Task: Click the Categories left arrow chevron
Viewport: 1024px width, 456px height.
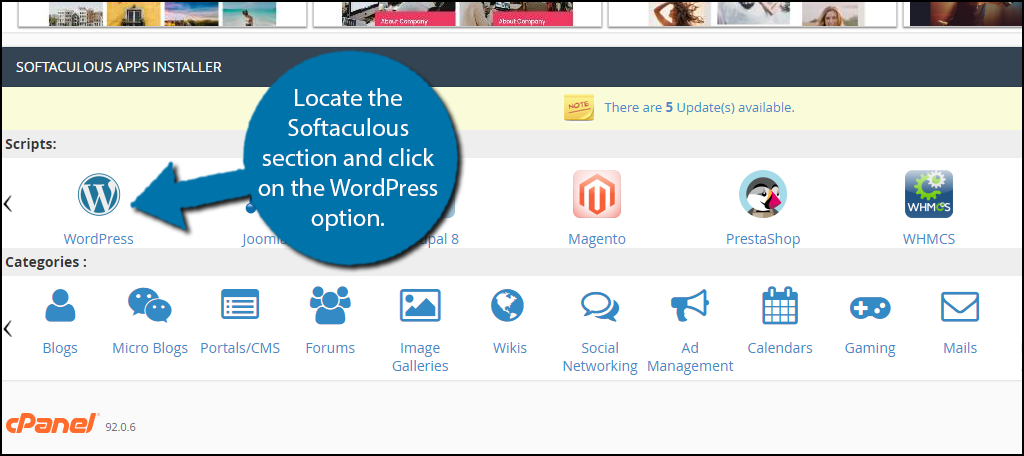Action: click(8, 328)
